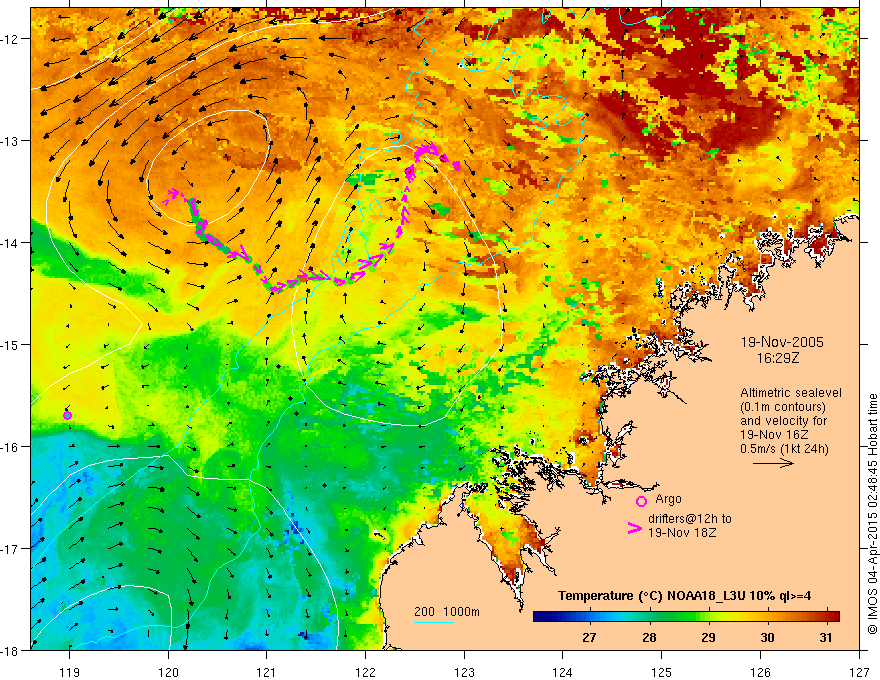The width and height of the screenshot is (880, 680).
Task: Click the '126' longitude axis label
Action: coord(760,672)
